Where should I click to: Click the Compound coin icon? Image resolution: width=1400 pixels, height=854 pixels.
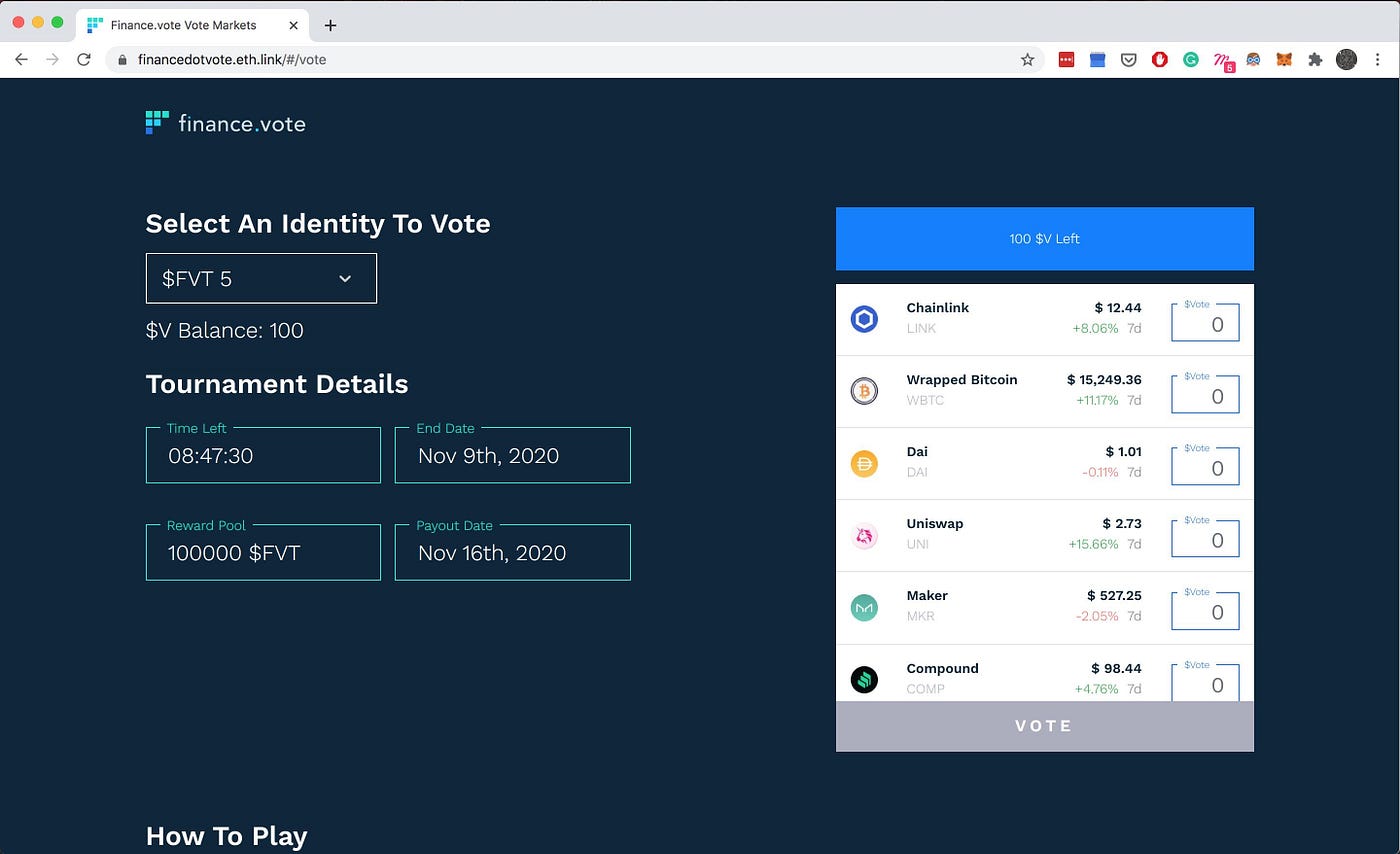(x=864, y=680)
